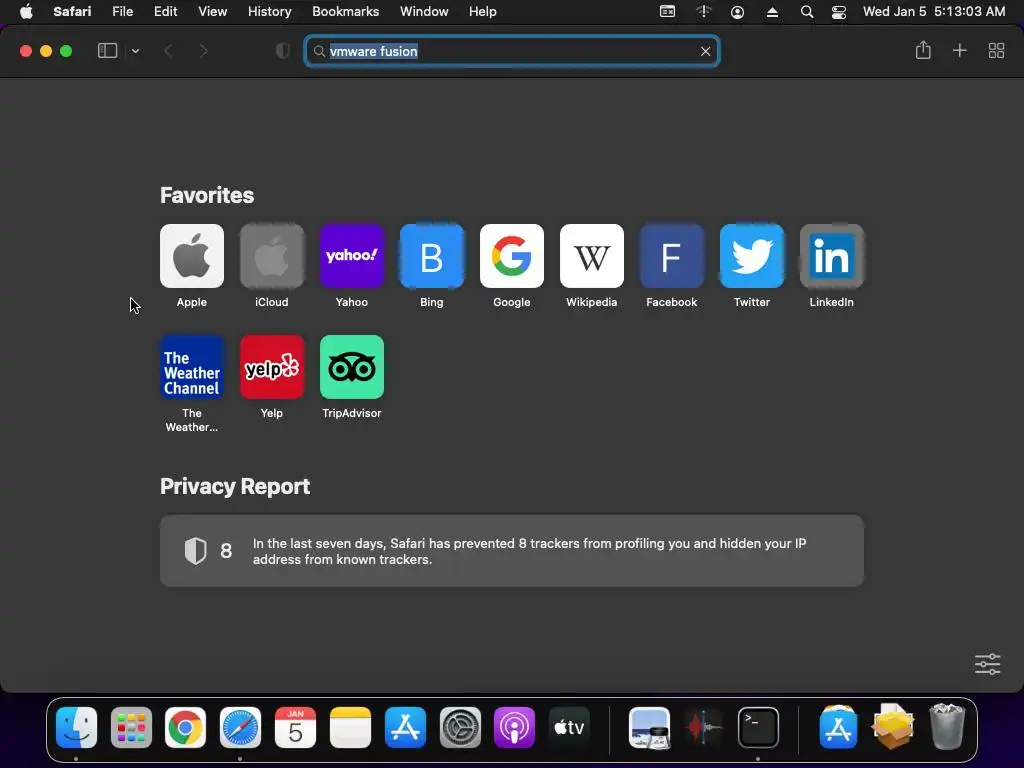Open Control Center in menu bar

coord(839,12)
